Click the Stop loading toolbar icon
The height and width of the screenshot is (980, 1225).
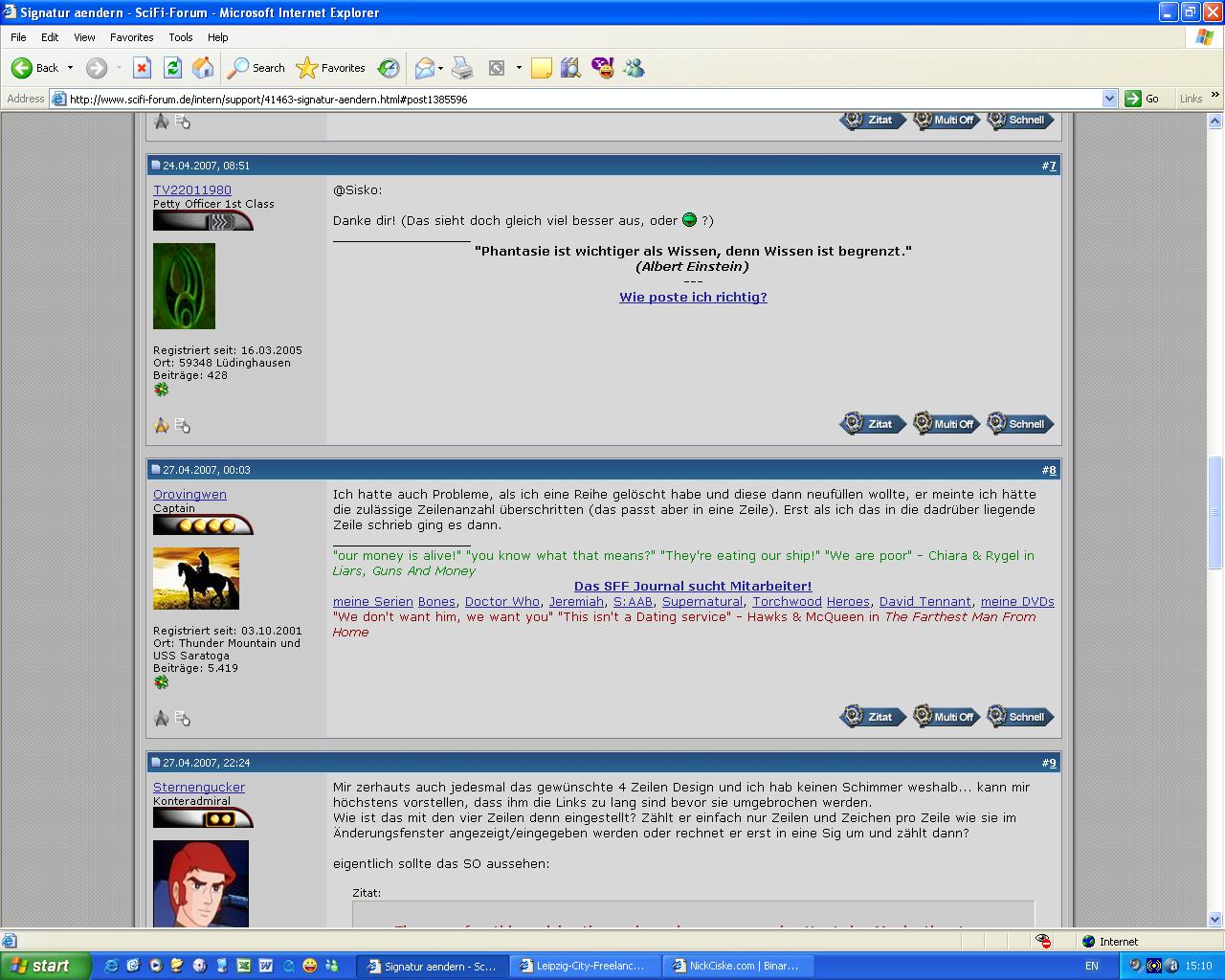(142, 68)
